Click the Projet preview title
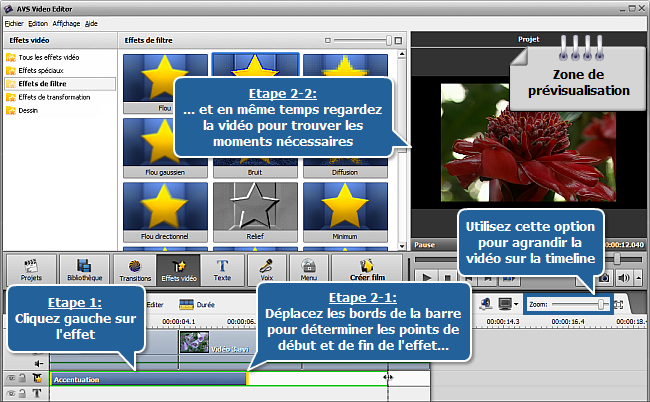Screen dimensions: 650x402 pyautogui.click(x=529, y=39)
